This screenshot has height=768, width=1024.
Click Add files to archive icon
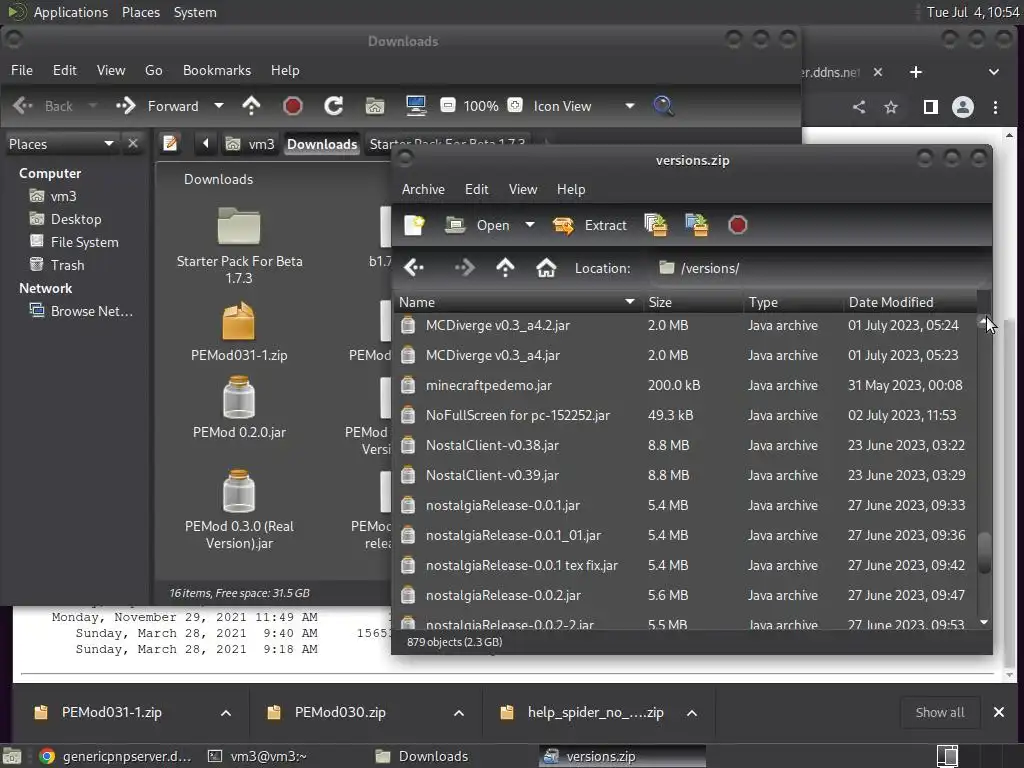[656, 225]
